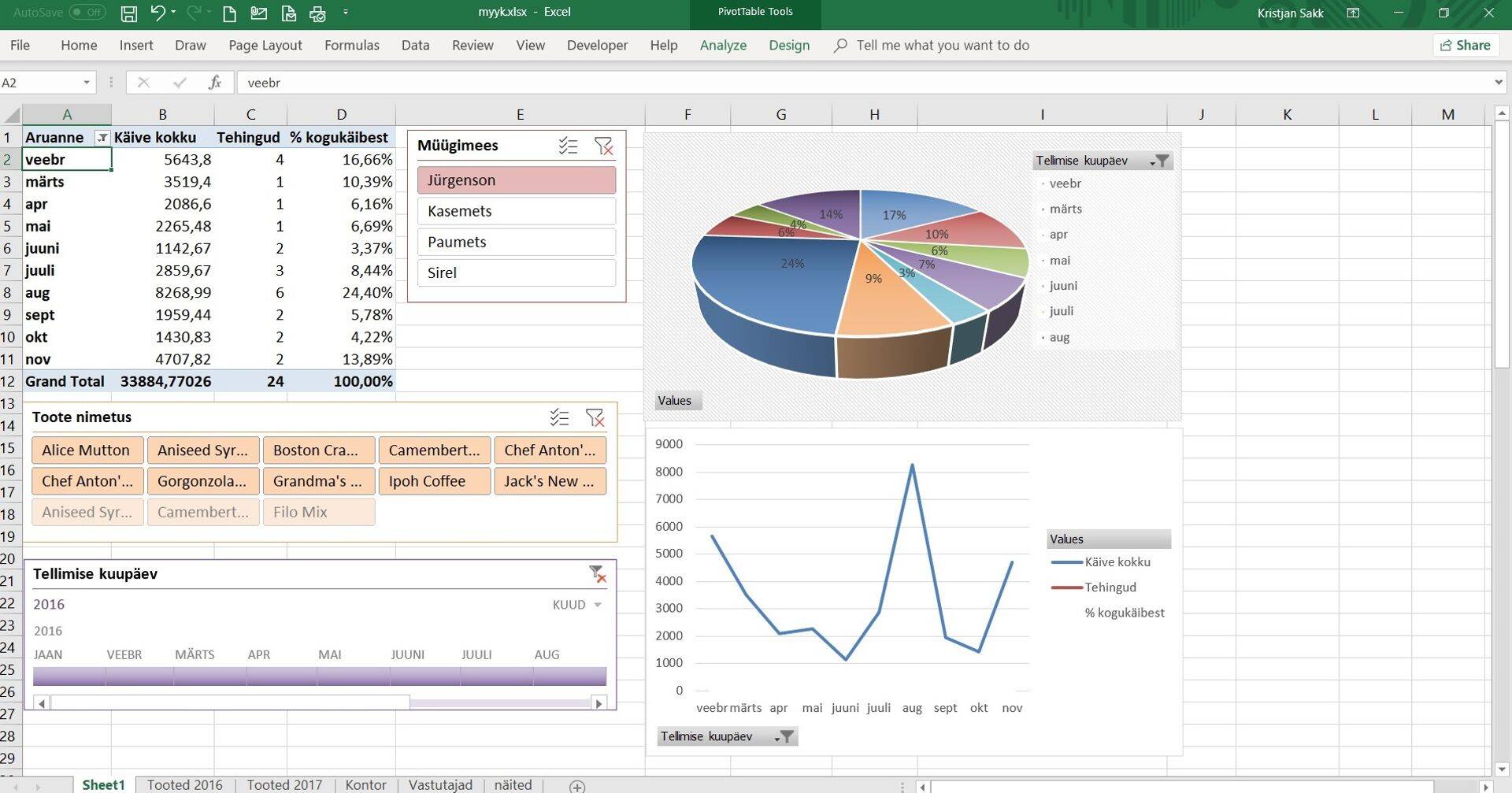Screen dimensions: 1512x793
Task: Open the Analyze ribbon tab
Action: [722, 46]
